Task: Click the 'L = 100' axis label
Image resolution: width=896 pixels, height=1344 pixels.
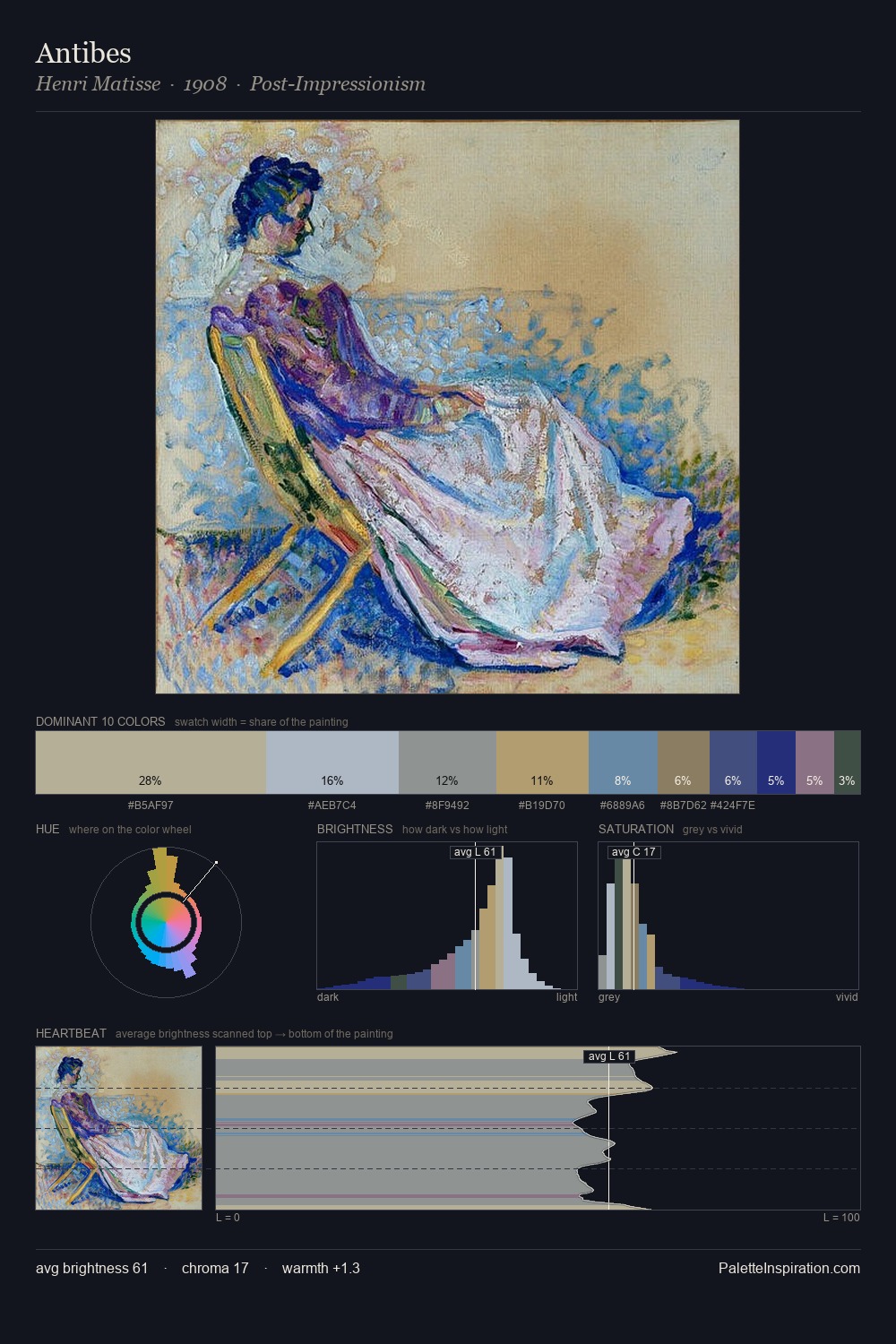Action: pyautogui.click(x=841, y=1218)
